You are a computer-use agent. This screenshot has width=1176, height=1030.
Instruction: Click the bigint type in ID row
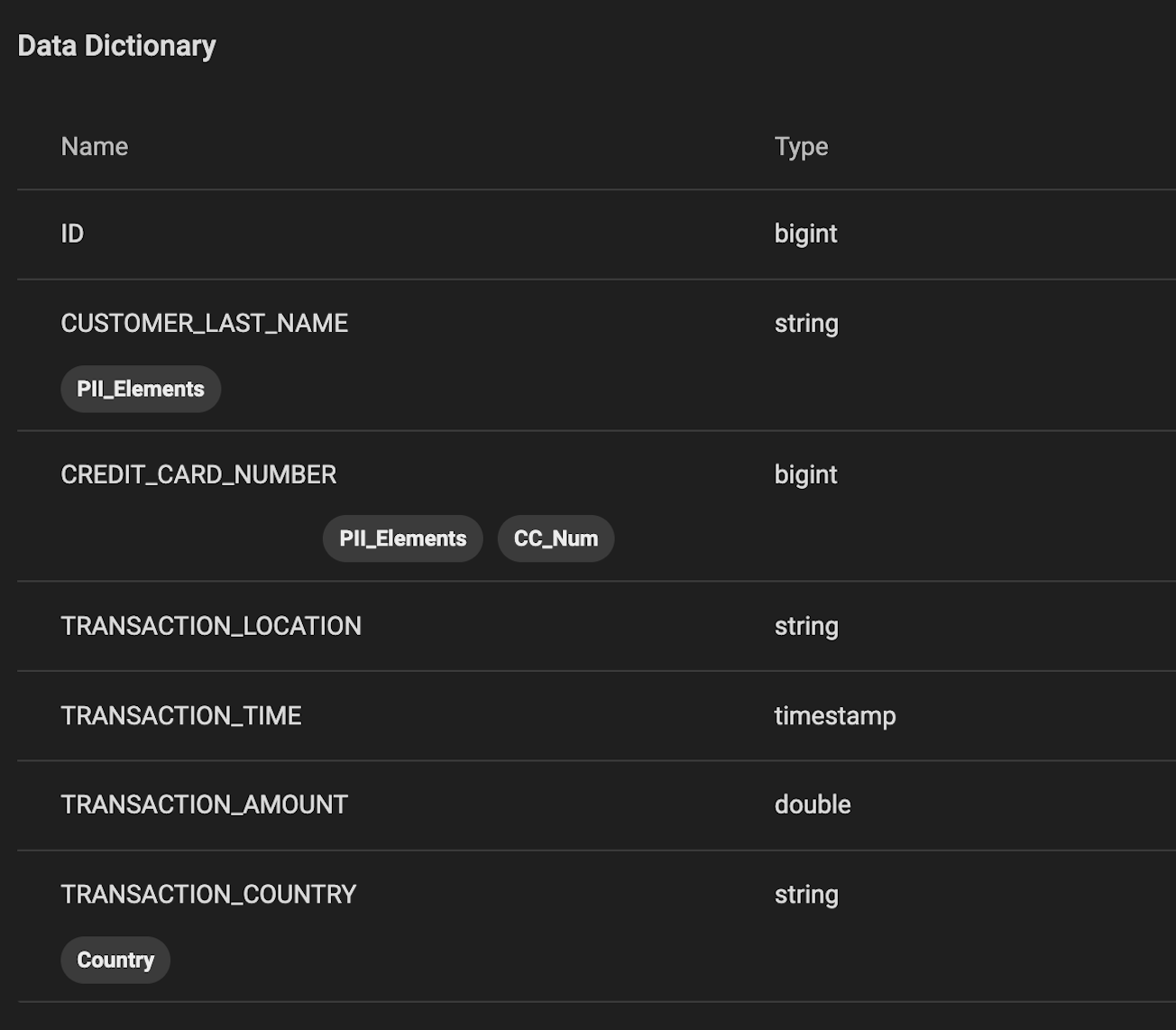[805, 234]
